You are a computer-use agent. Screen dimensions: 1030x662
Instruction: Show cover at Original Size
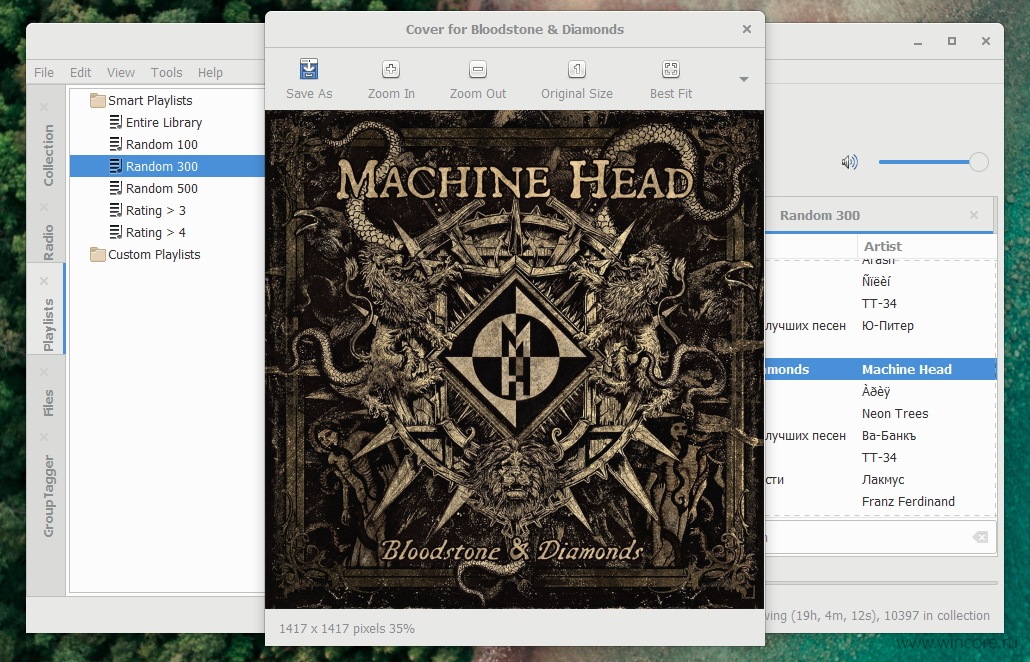(577, 69)
